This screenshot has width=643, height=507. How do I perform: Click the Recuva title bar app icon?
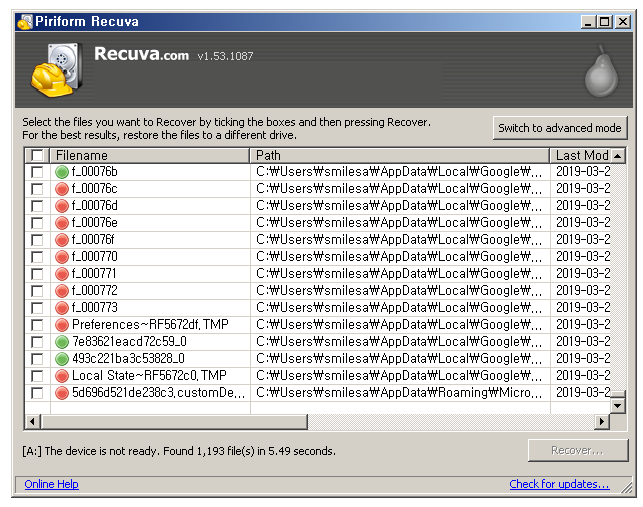pyautogui.click(x=25, y=22)
